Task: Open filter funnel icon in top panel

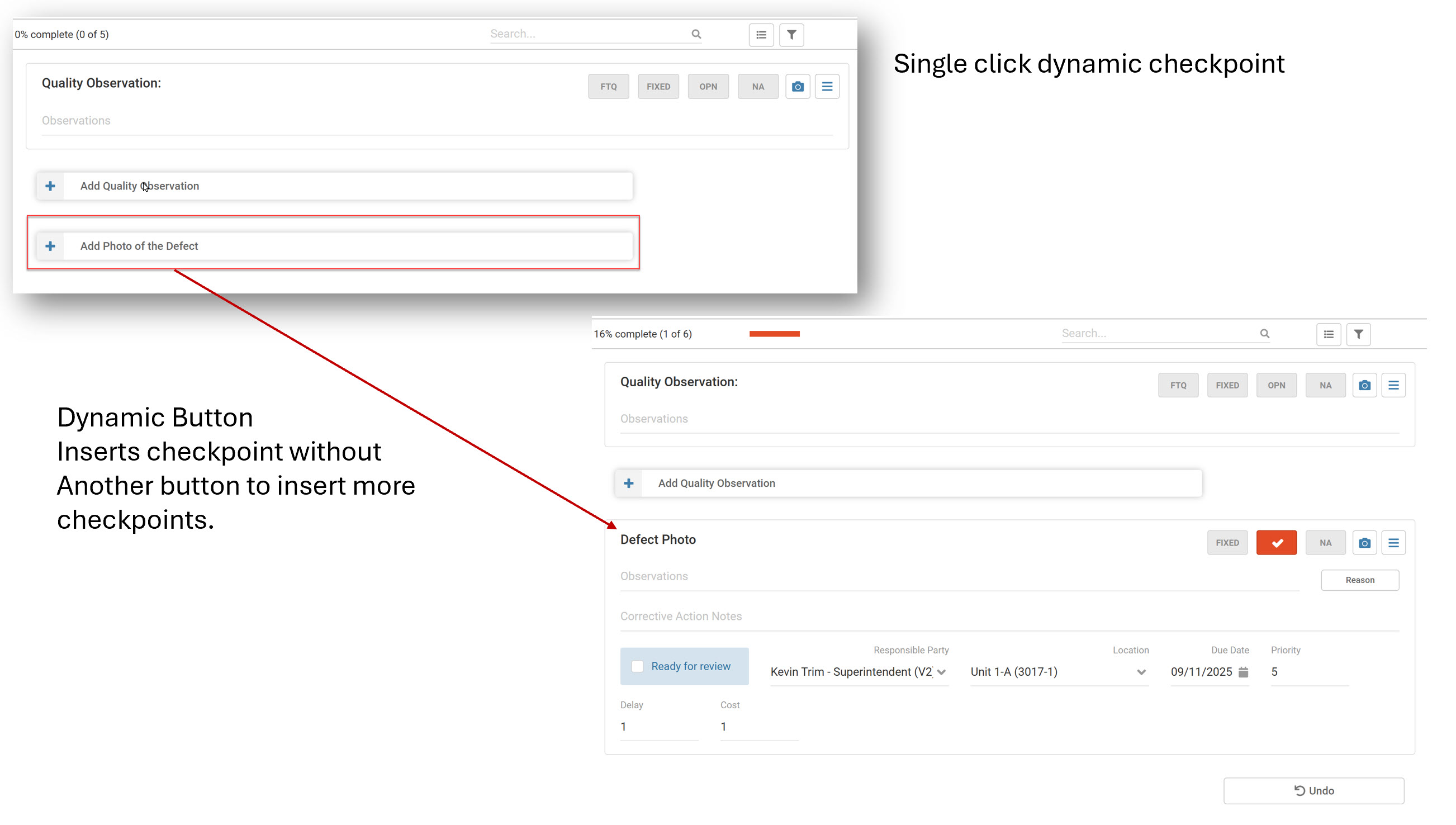Action: [x=791, y=35]
